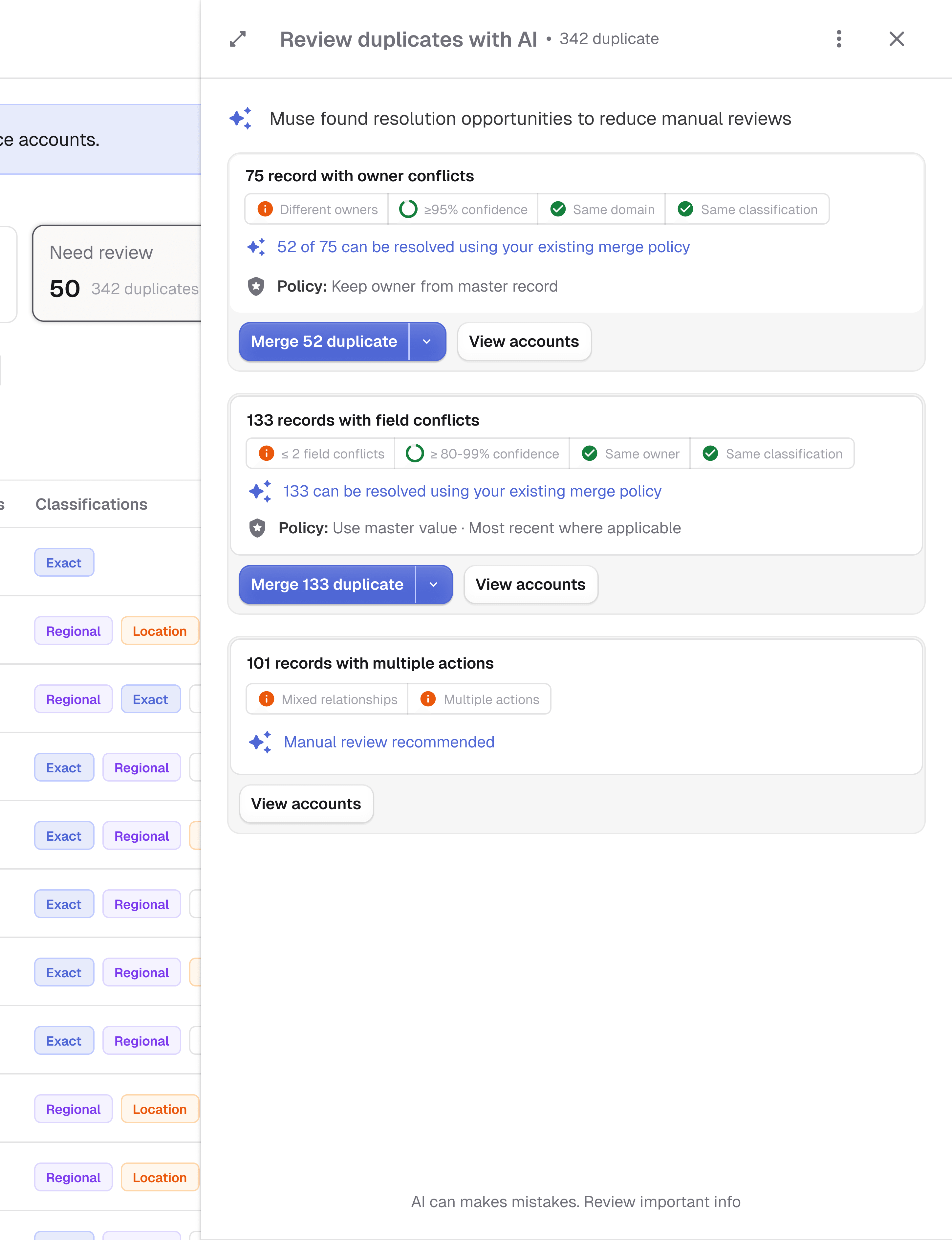Click the Mixed relationships chip
Viewport: 952px width, 1240px height.
[x=327, y=699]
